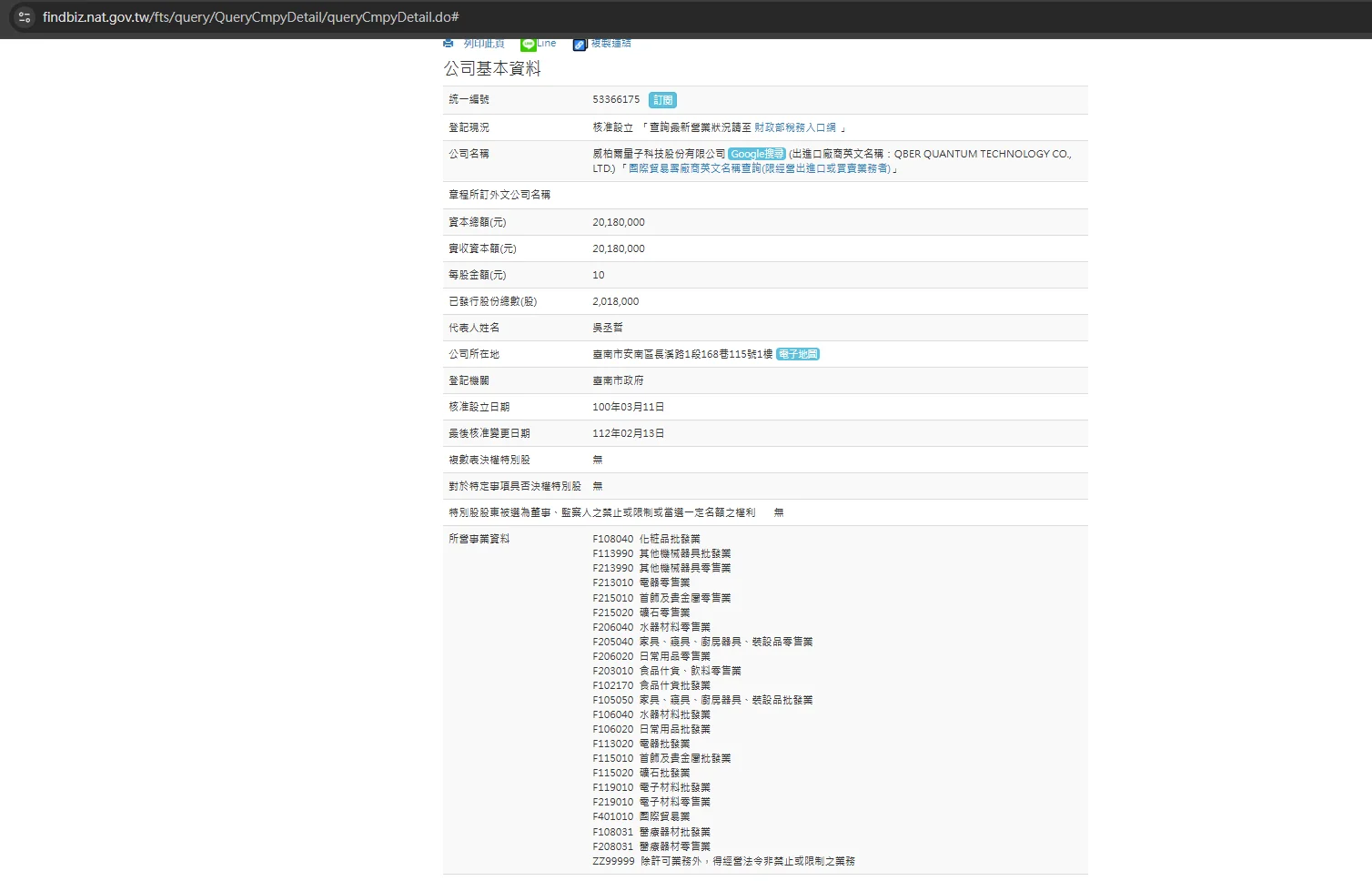The image size is (1372, 881).
Task: Open the 電子地圖 map button
Action: pos(798,354)
